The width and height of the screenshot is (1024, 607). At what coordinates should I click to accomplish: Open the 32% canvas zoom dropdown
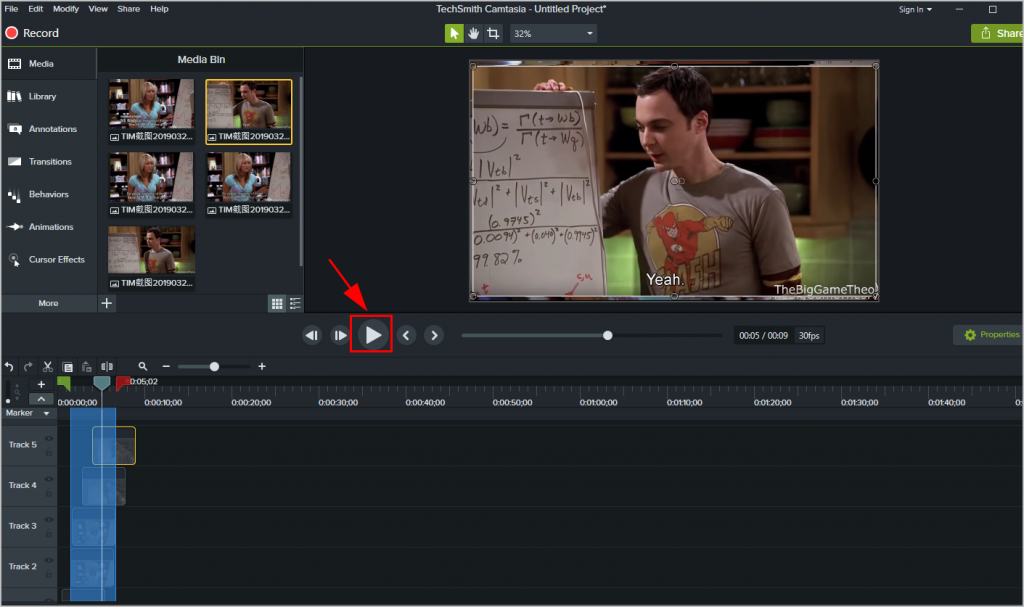pyautogui.click(x=553, y=33)
